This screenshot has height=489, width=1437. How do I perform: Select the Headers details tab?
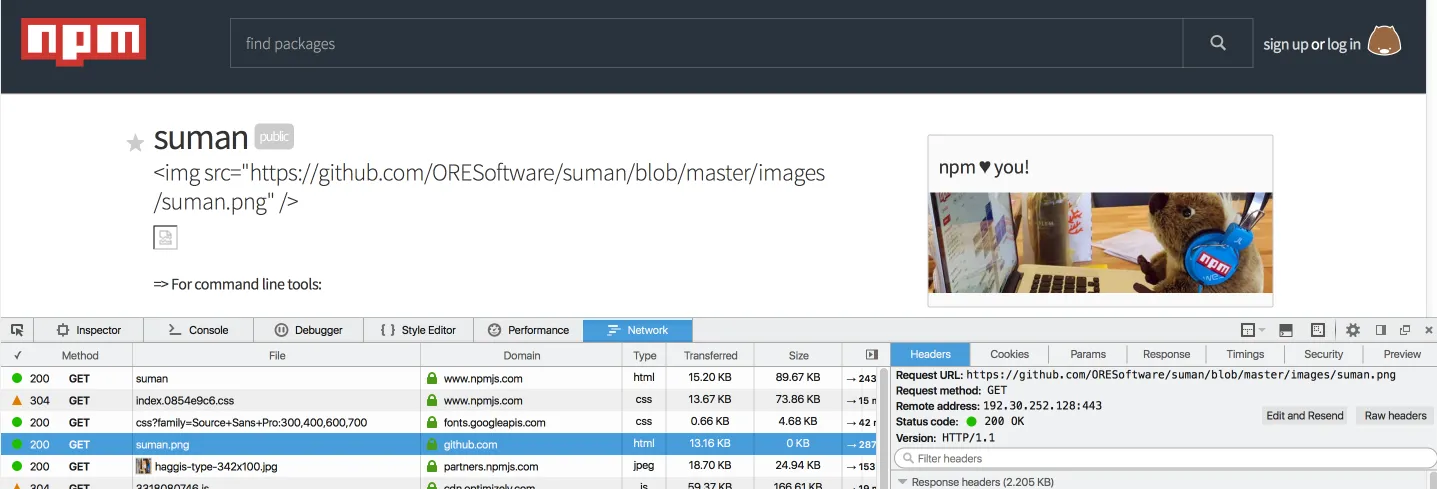(x=930, y=354)
